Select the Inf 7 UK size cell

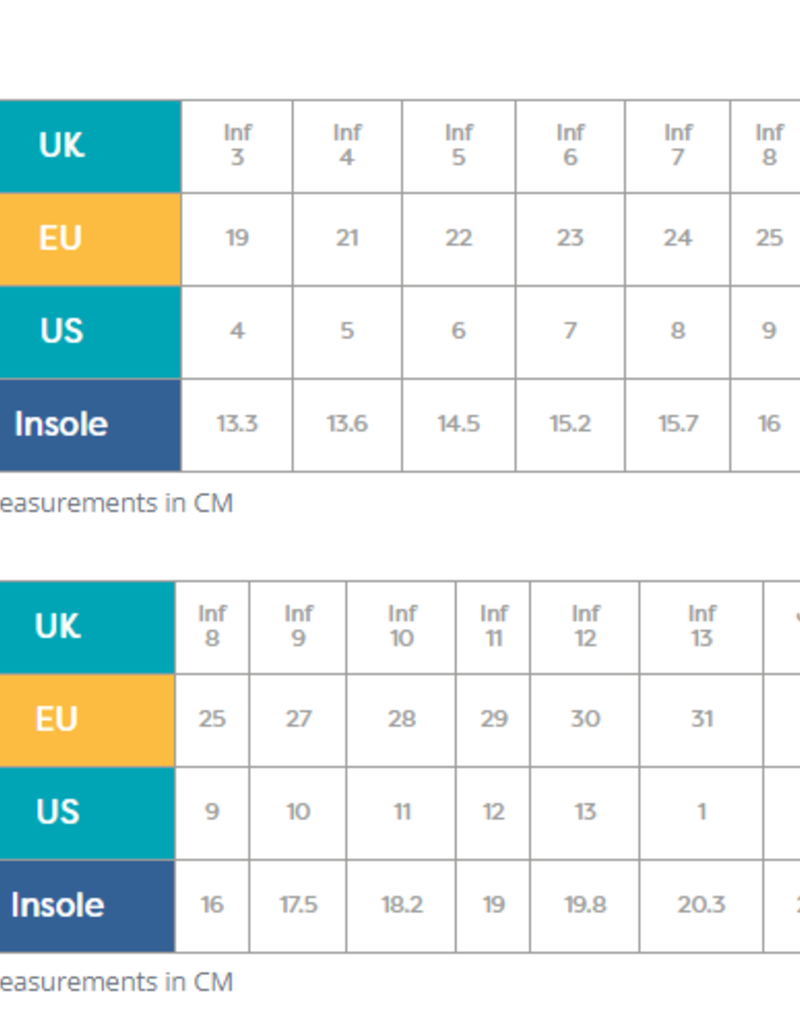(x=677, y=145)
